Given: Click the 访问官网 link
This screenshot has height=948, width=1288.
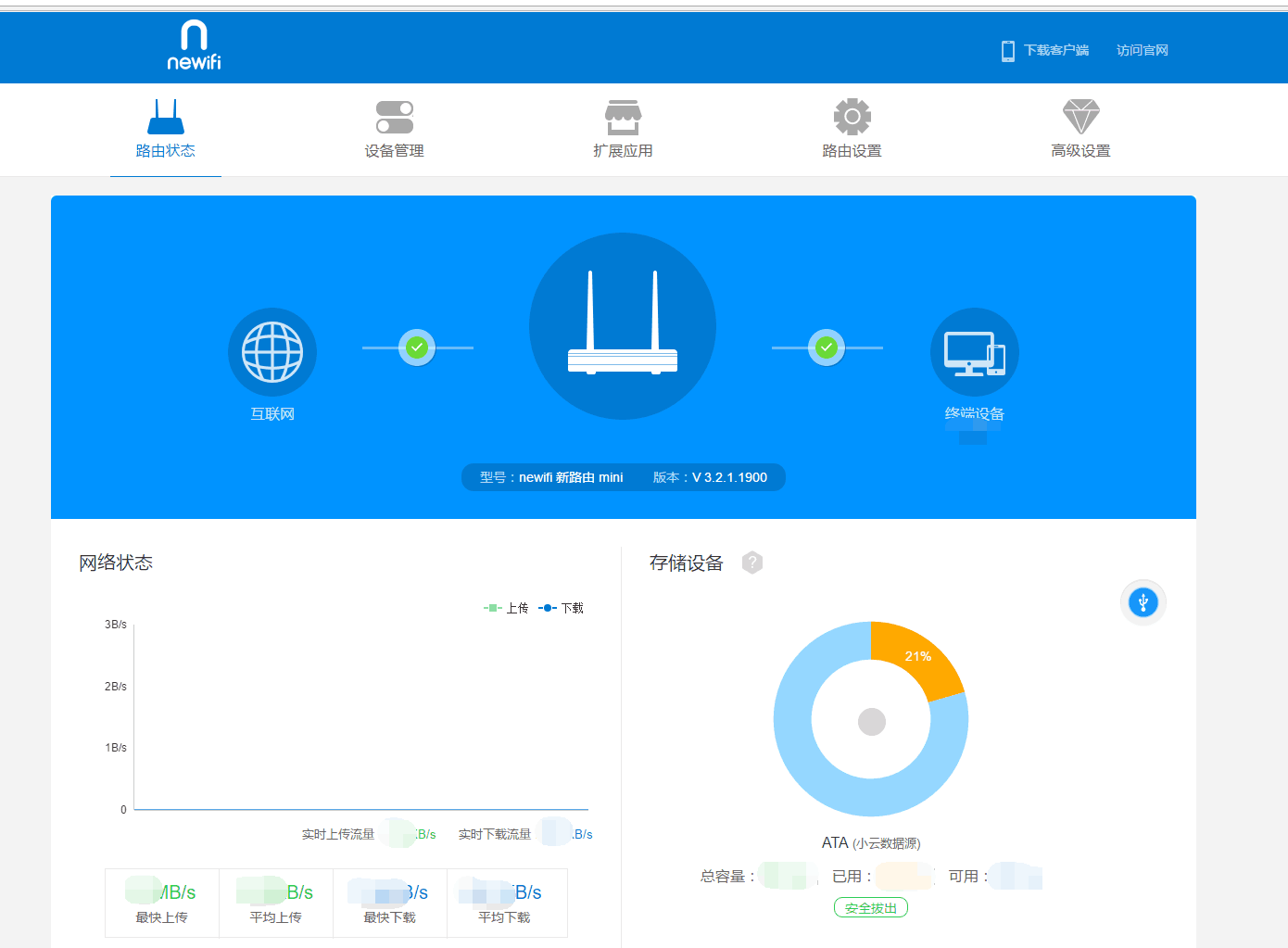Looking at the screenshot, I should pyautogui.click(x=1143, y=50).
